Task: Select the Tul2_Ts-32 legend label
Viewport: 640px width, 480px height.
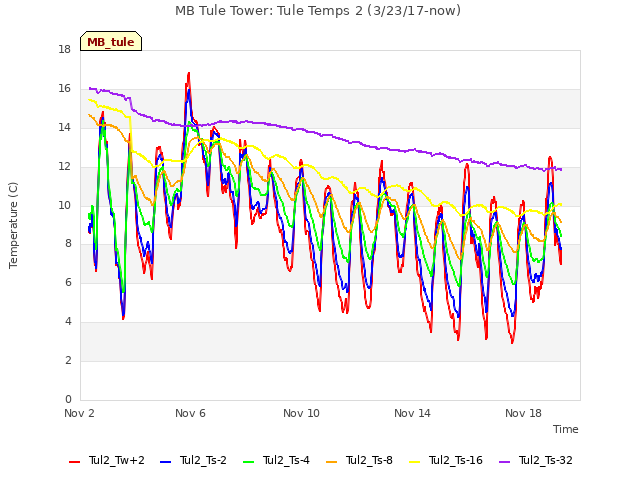Action: click(x=545, y=460)
